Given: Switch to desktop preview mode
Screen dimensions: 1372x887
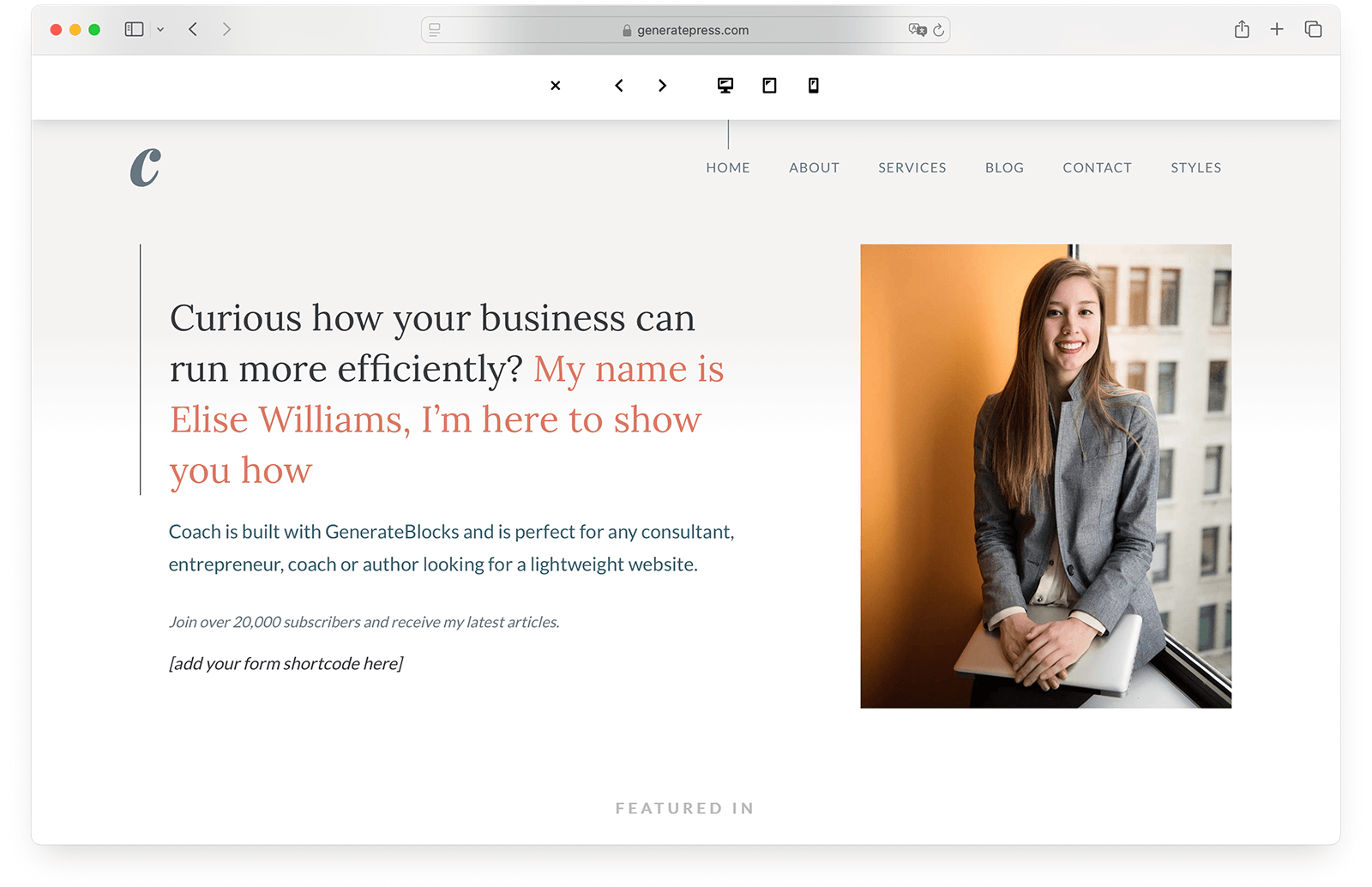Looking at the screenshot, I should coord(725,85).
